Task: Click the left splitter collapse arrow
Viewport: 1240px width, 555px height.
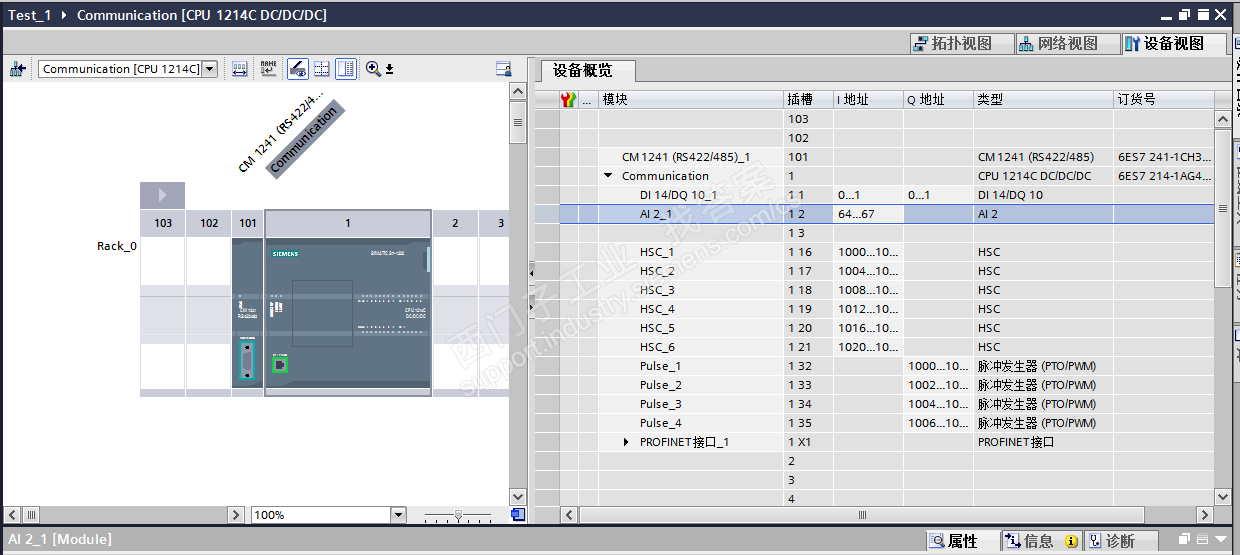Action: point(532,272)
